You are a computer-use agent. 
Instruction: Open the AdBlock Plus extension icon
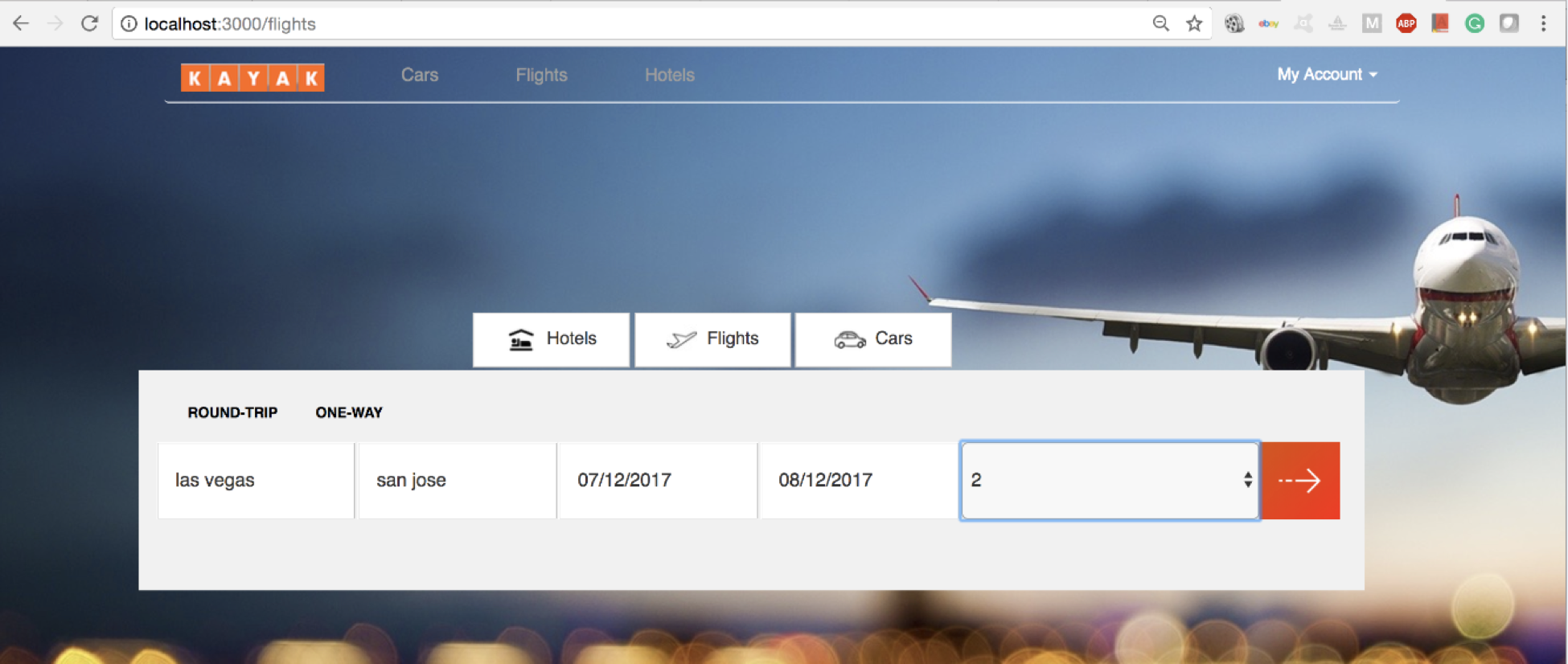[1406, 23]
